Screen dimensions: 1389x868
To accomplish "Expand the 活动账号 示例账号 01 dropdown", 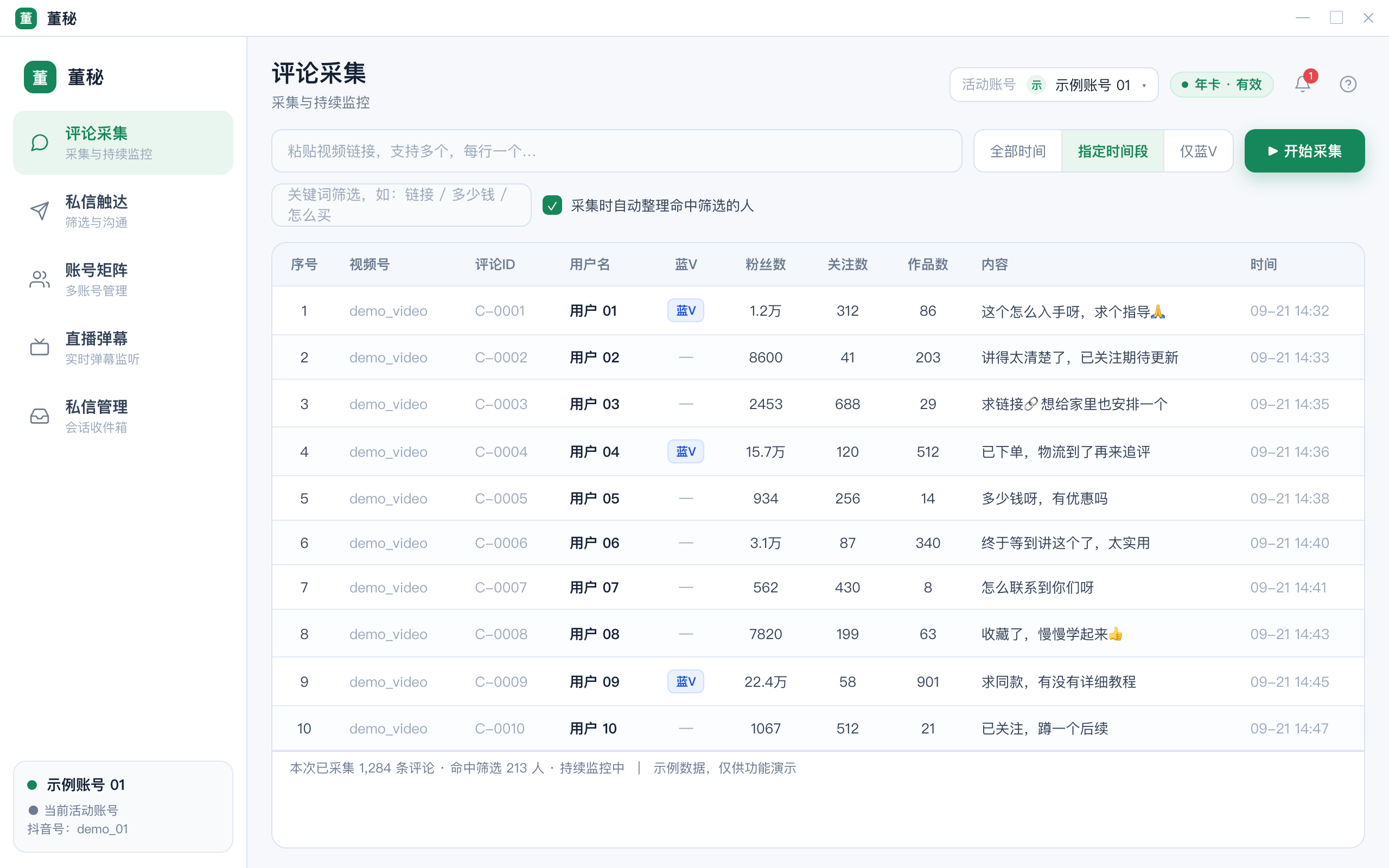I will tap(1054, 85).
